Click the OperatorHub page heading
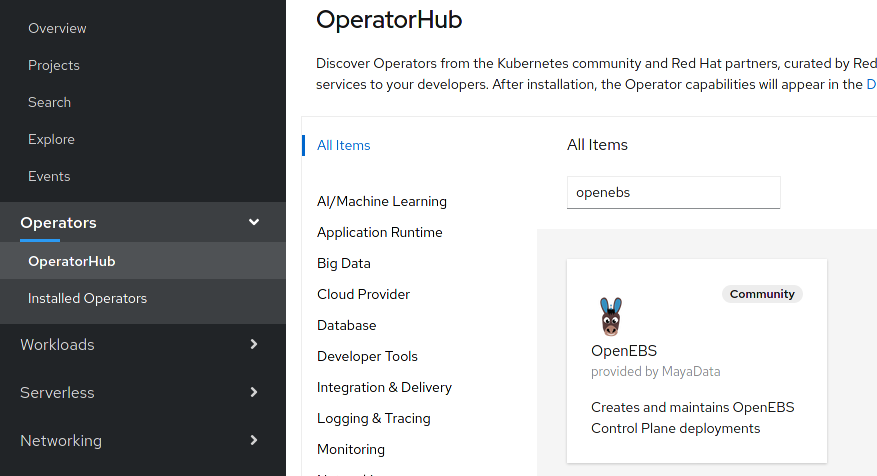Screen dimensions: 877x476 click(389, 20)
